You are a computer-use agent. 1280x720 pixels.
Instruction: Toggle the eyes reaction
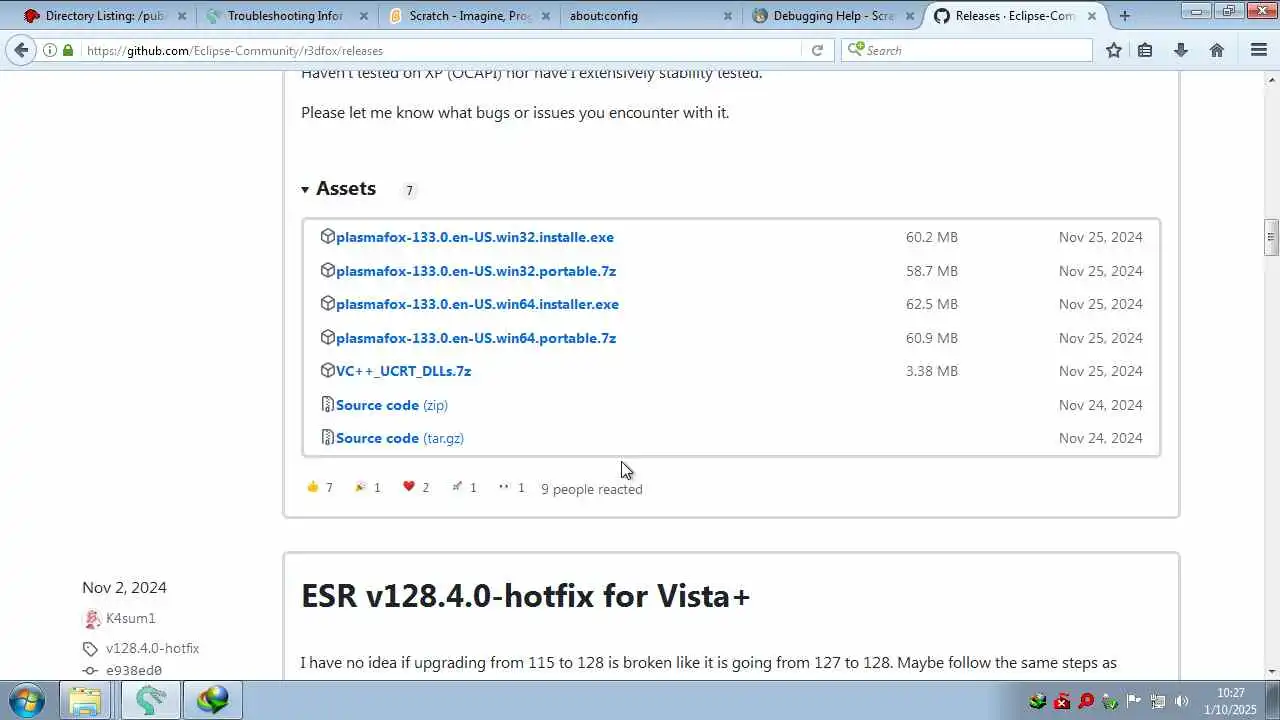click(x=512, y=488)
